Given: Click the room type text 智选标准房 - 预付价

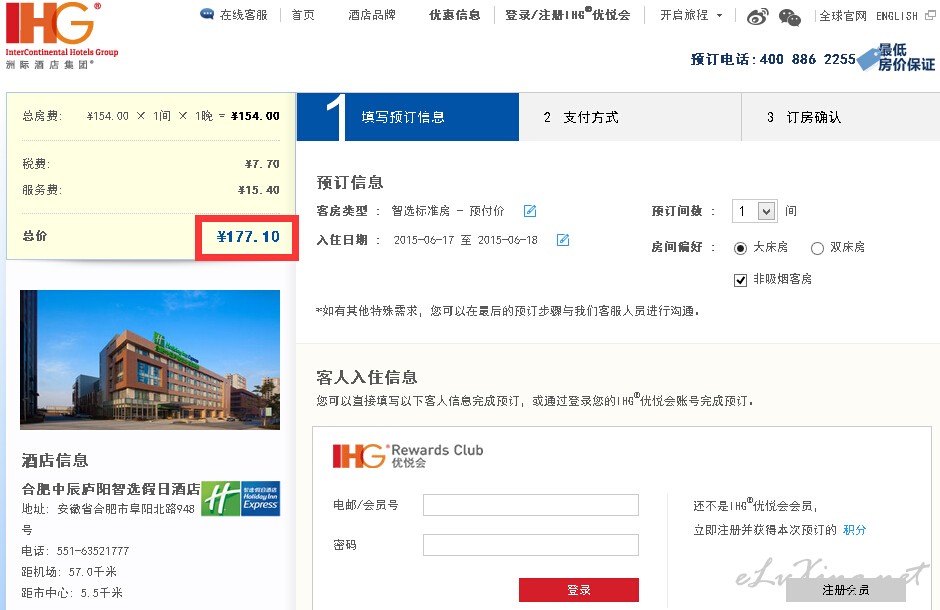Looking at the screenshot, I should click(447, 211).
